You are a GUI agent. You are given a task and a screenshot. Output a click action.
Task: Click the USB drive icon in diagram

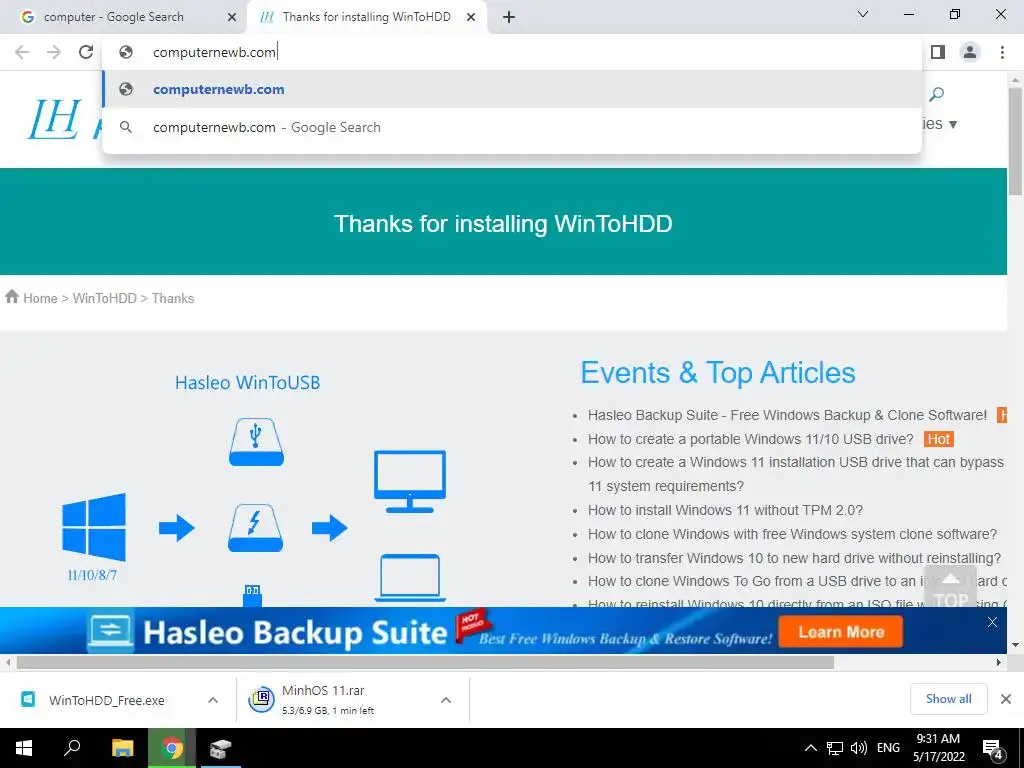256,442
